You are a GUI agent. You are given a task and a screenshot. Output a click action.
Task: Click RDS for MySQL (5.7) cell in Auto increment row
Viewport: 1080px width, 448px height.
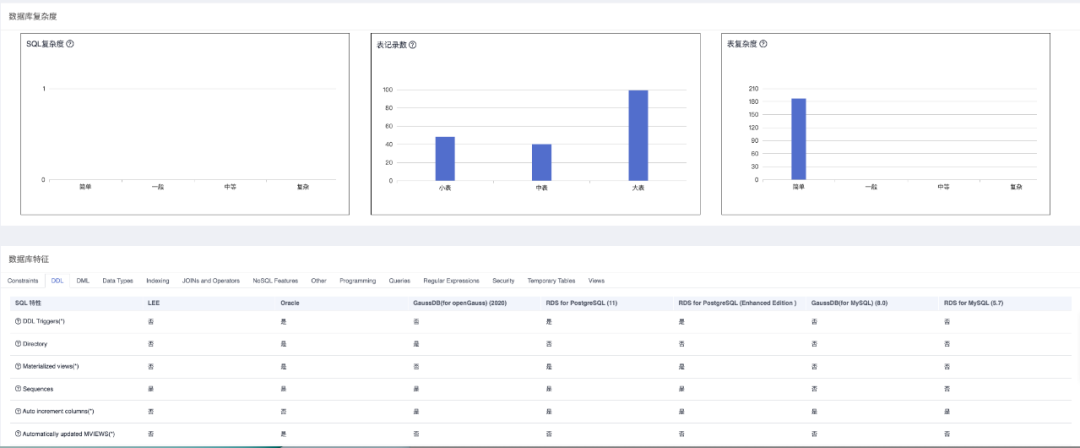[947, 411]
